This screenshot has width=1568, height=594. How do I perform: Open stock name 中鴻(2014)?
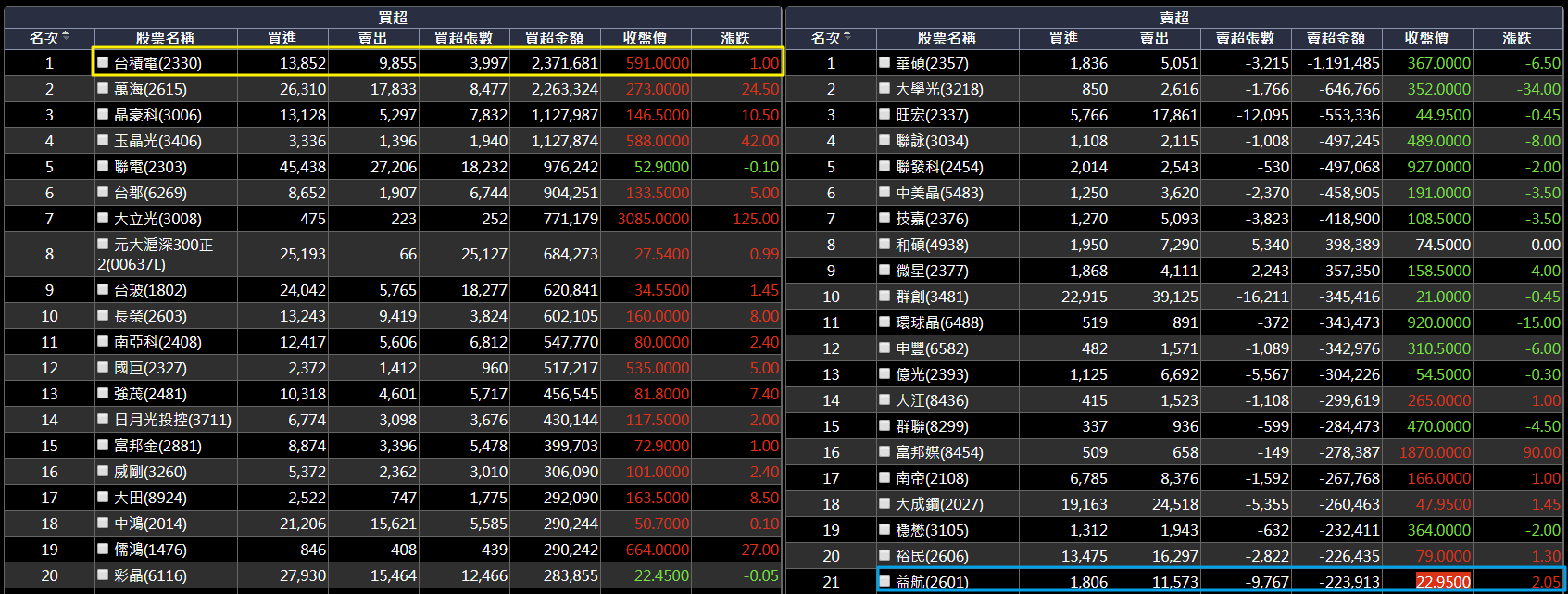(x=150, y=524)
